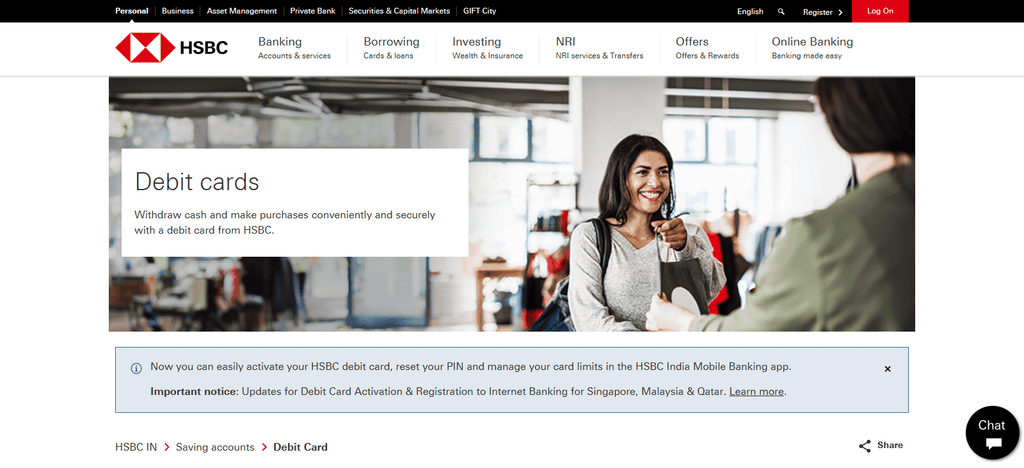The height and width of the screenshot is (468, 1024).
Task: Select the Personal tab
Action: click(131, 11)
